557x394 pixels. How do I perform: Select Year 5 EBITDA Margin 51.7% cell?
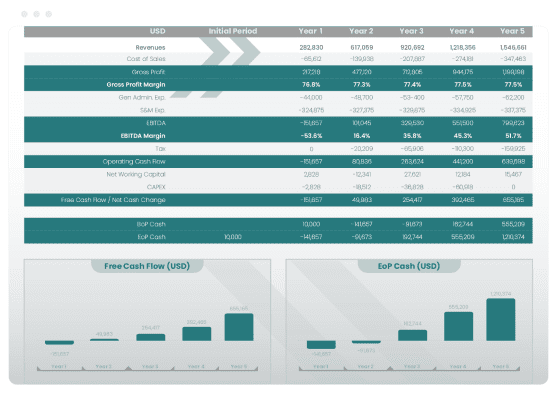click(513, 136)
